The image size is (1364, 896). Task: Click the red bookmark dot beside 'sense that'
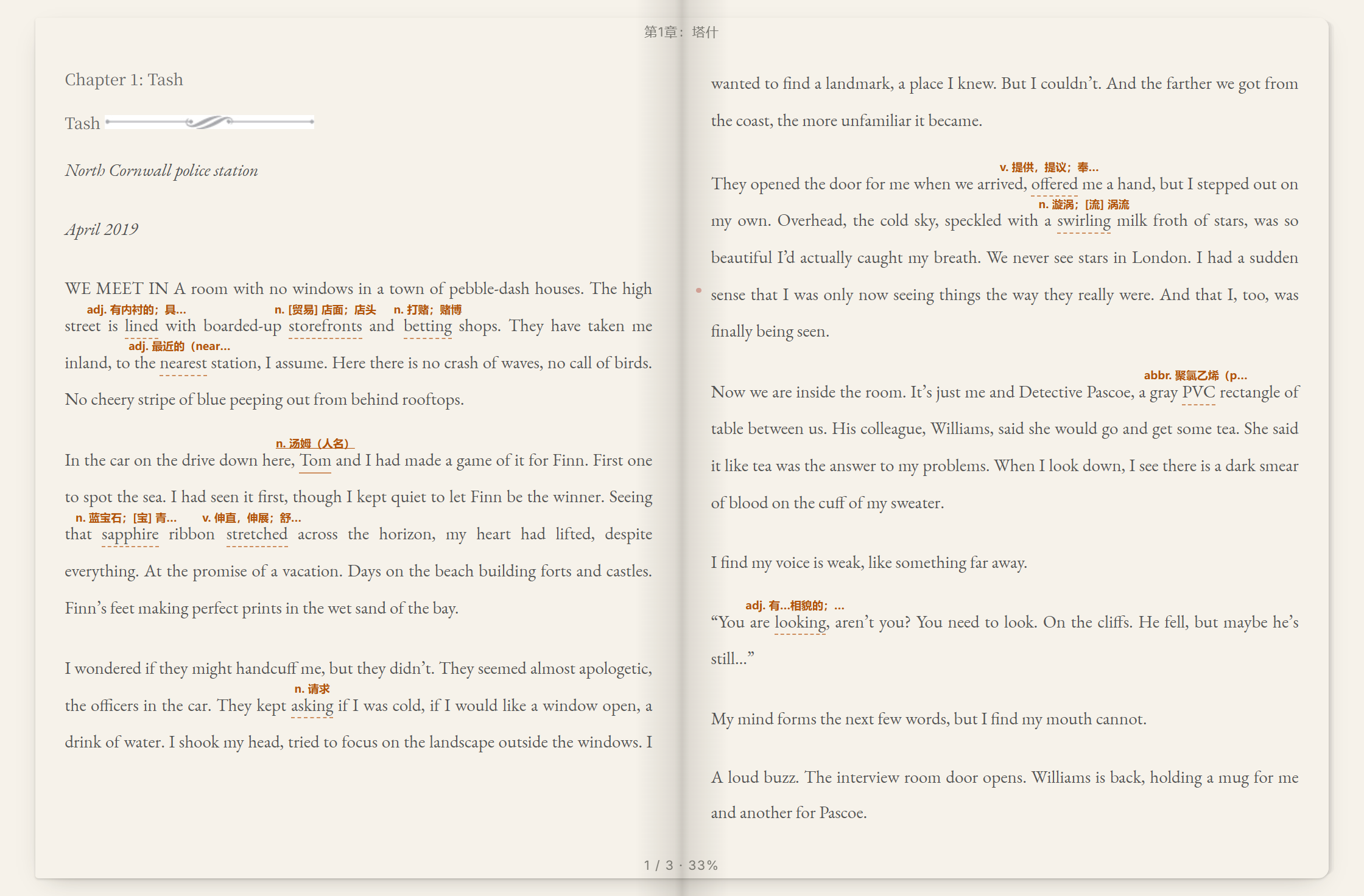point(698,291)
